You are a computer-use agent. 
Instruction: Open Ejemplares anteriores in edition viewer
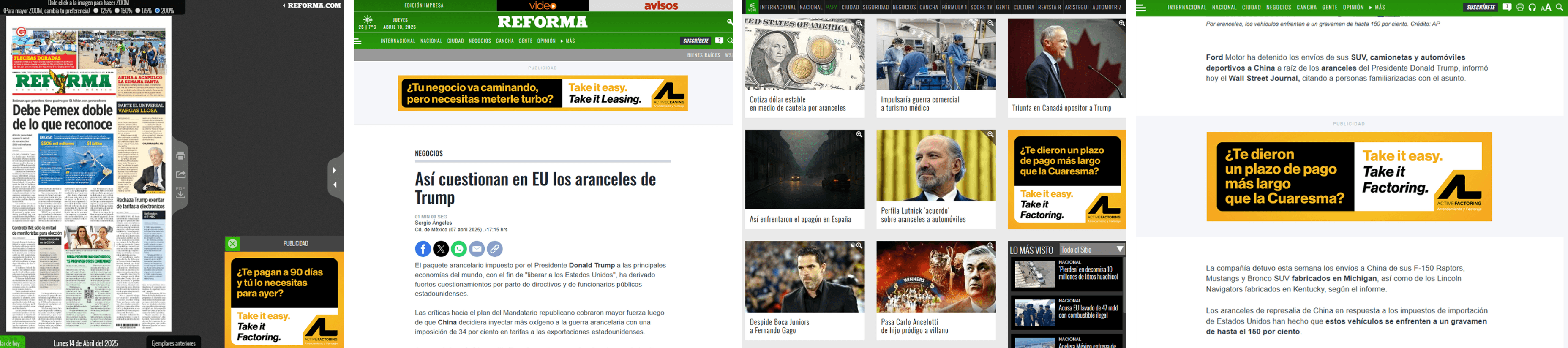tap(174, 343)
